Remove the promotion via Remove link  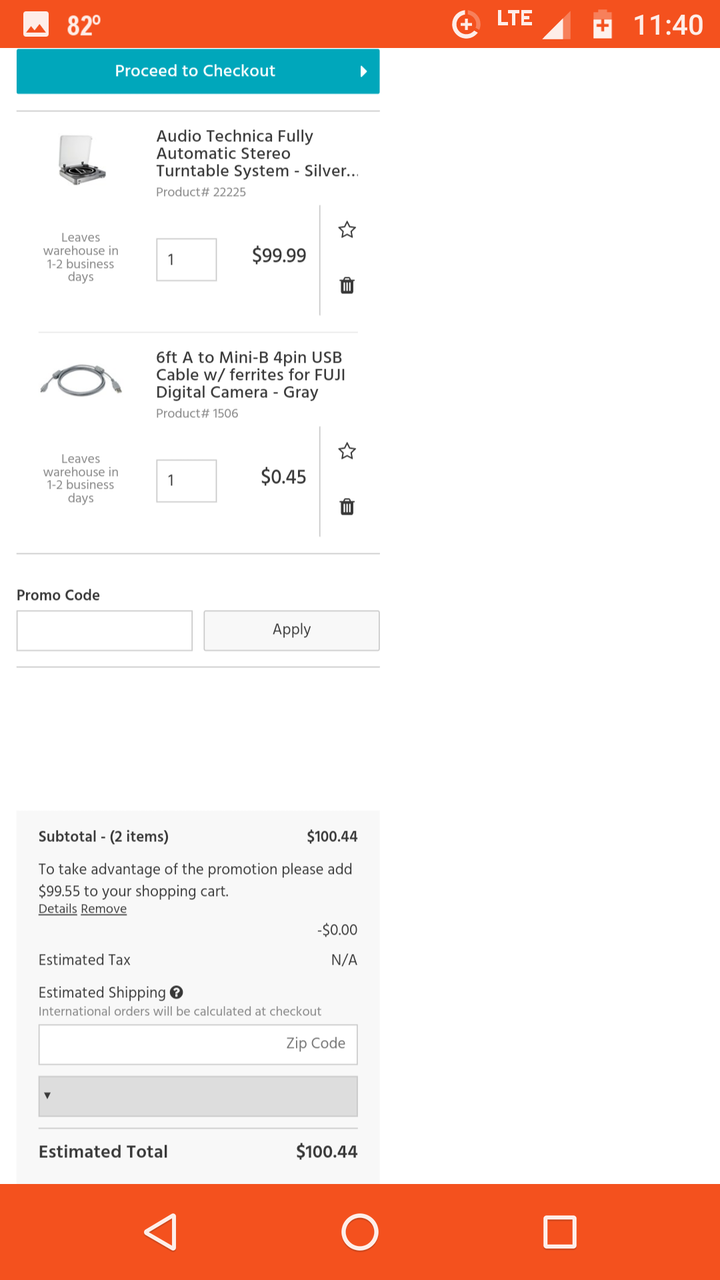104,909
